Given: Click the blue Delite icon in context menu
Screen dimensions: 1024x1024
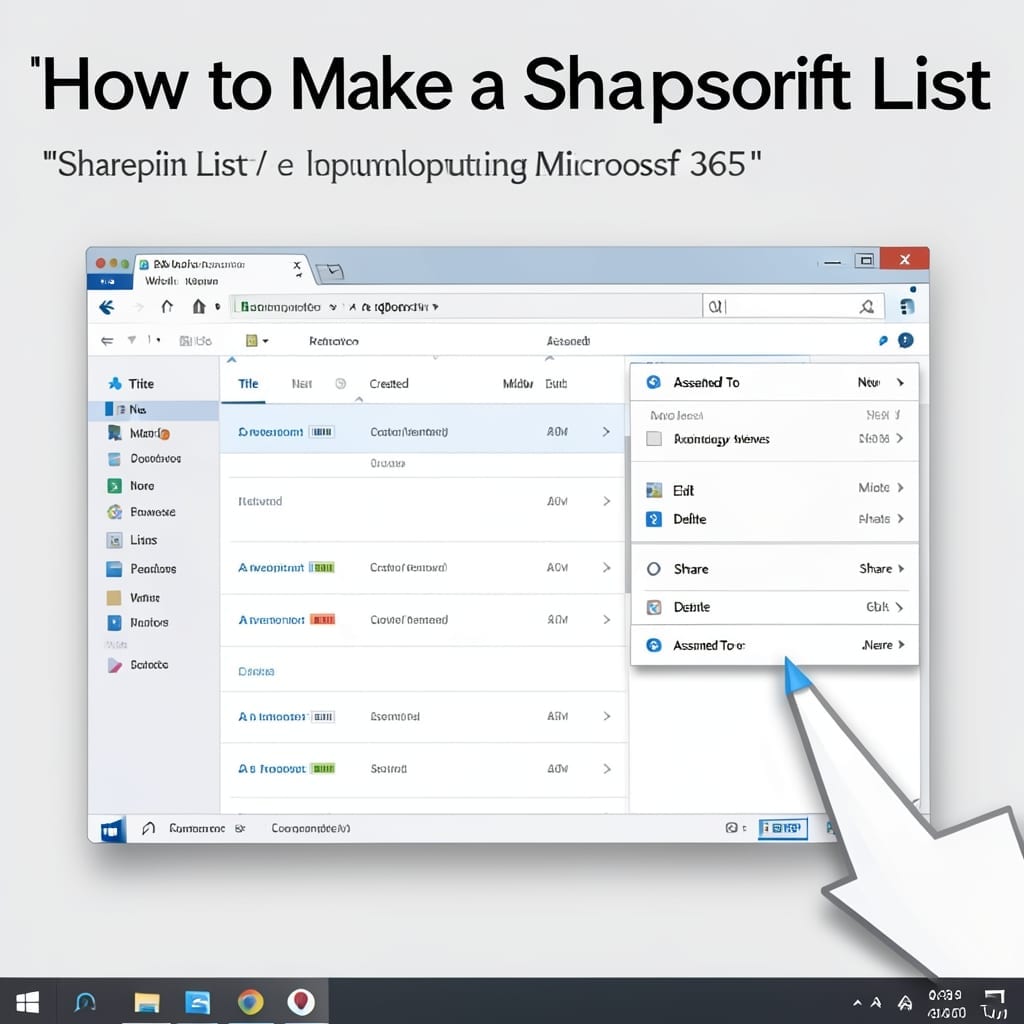Looking at the screenshot, I should [x=654, y=519].
